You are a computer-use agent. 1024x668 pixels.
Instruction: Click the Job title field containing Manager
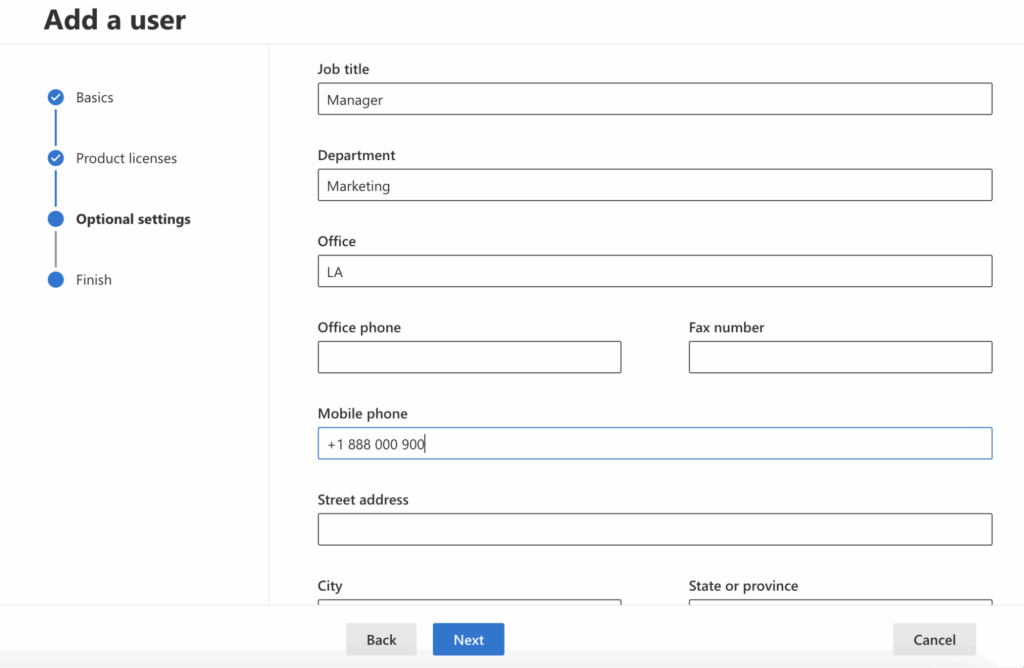[x=654, y=98]
